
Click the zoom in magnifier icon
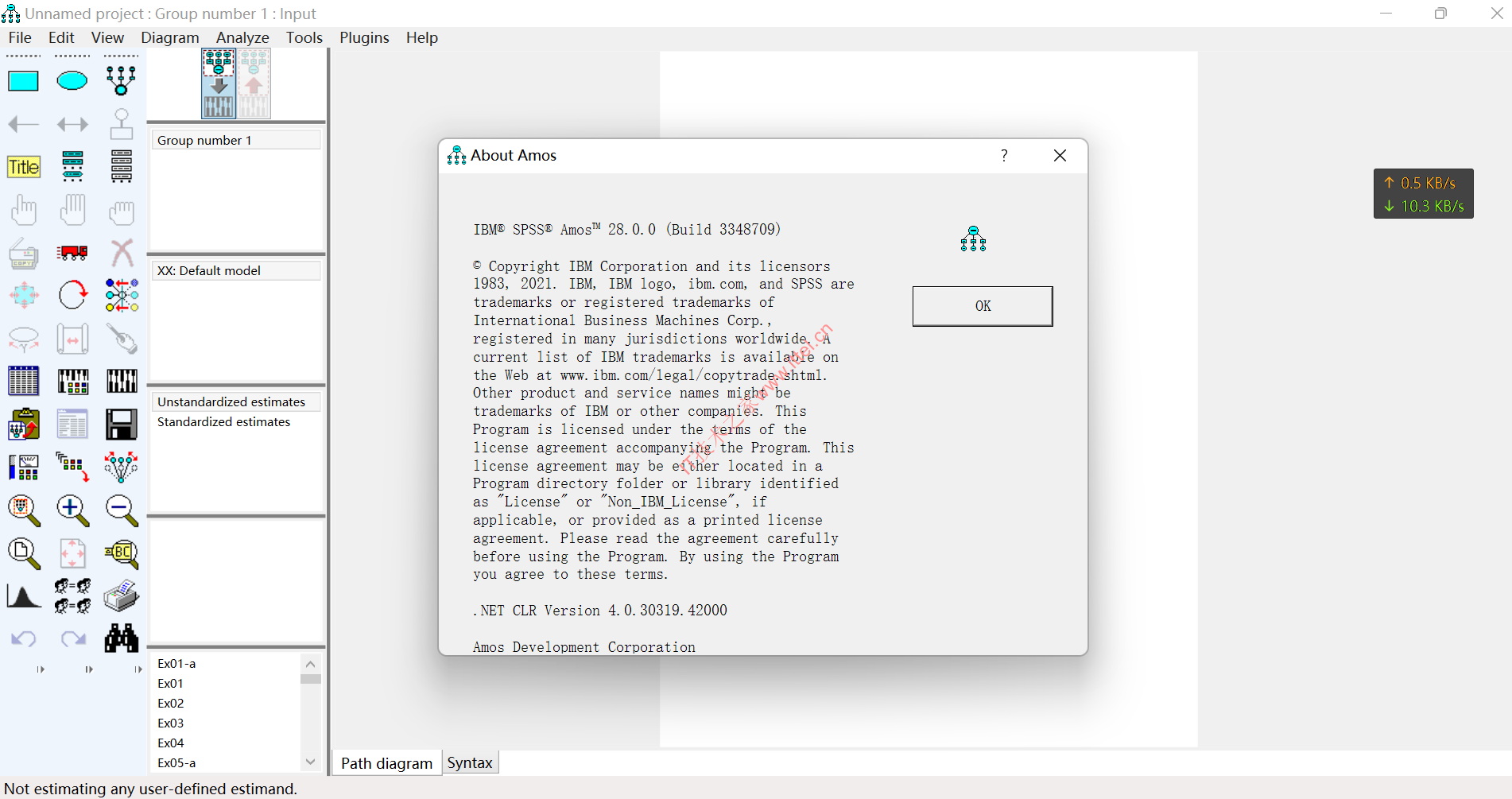point(72,510)
